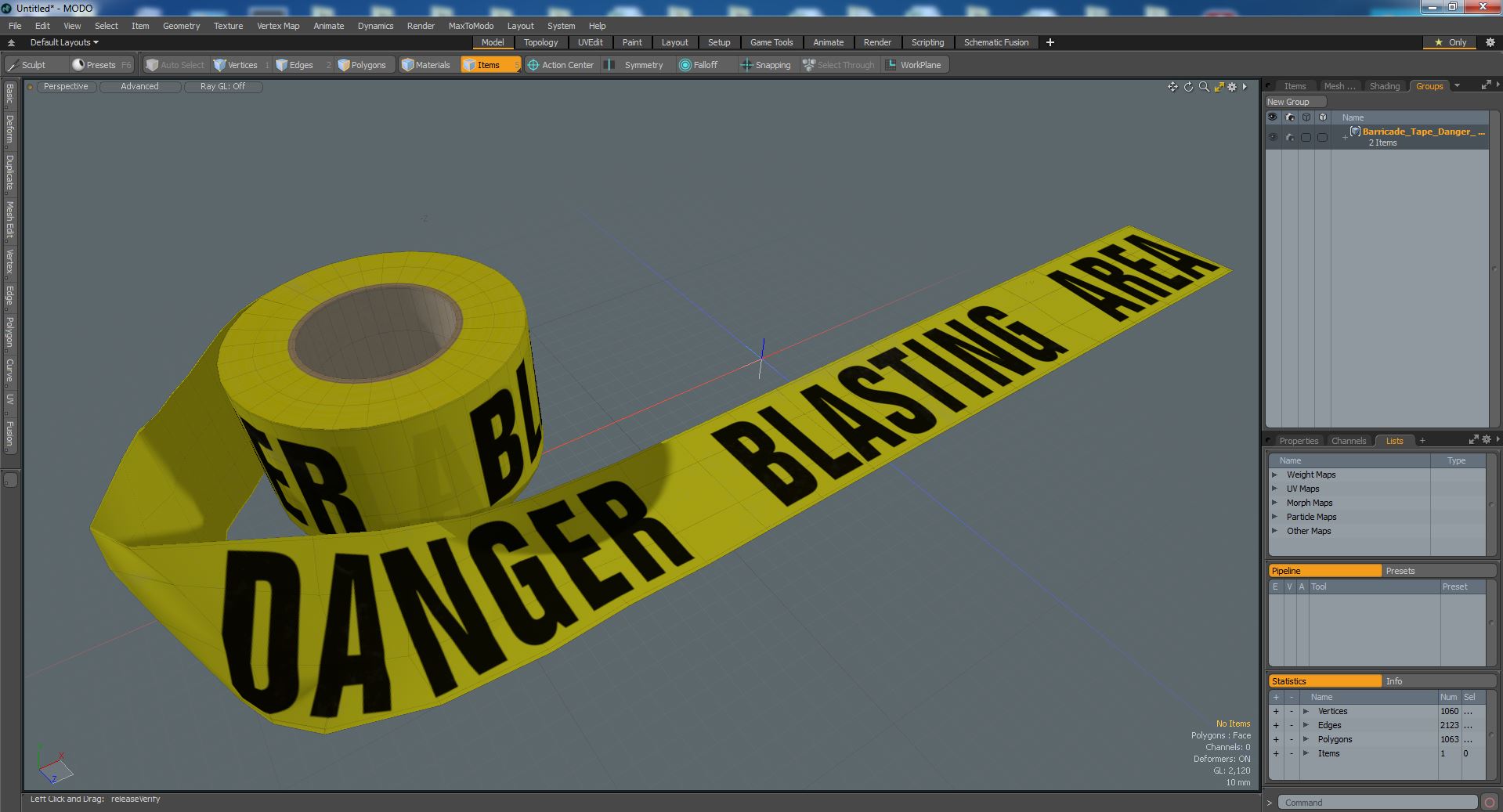Switch to the Shading panel tab
1503x812 pixels.
(x=1384, y=86)
